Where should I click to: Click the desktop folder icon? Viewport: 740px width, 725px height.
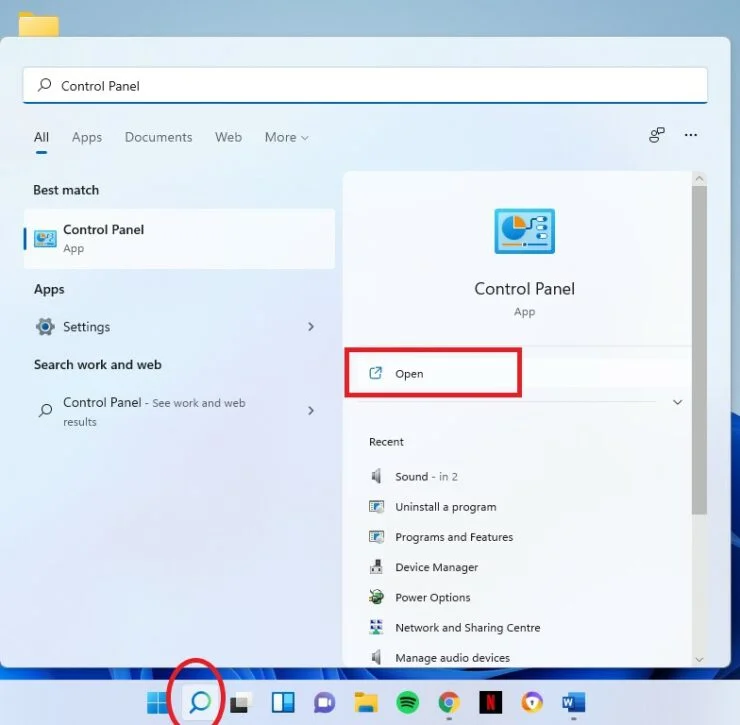(x=39, y=24)
